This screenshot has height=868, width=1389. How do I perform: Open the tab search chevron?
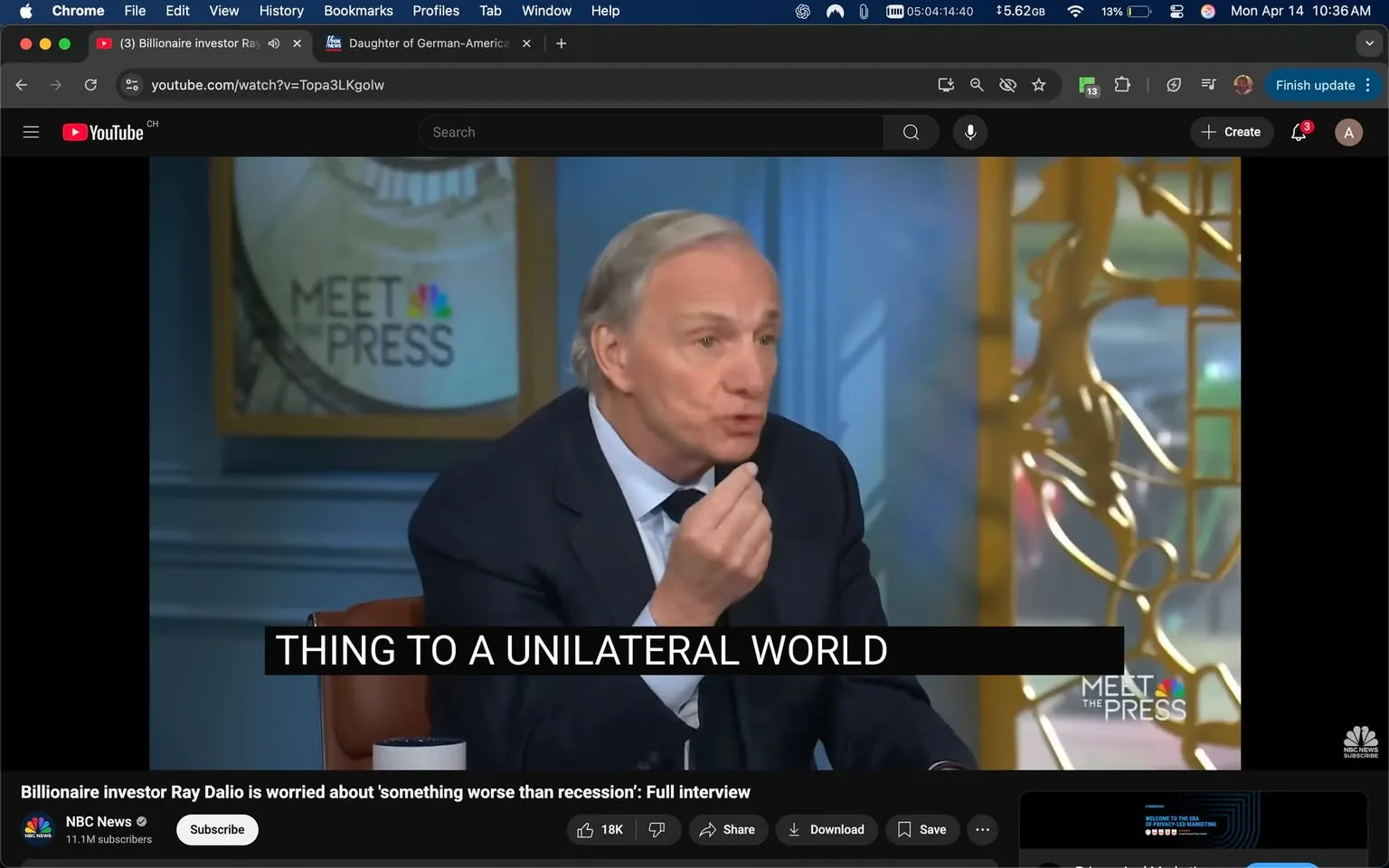[x=1368, y=42]
